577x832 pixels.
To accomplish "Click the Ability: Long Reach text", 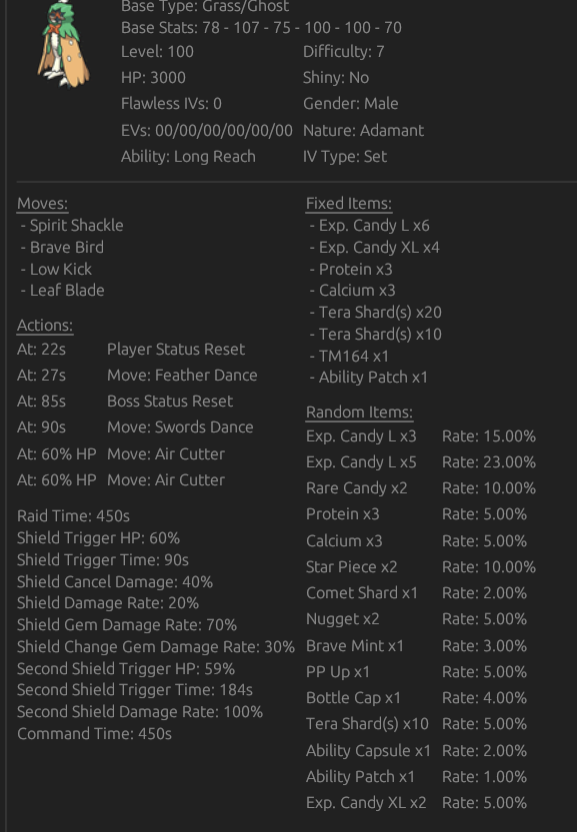I will [x=188, y=157].
